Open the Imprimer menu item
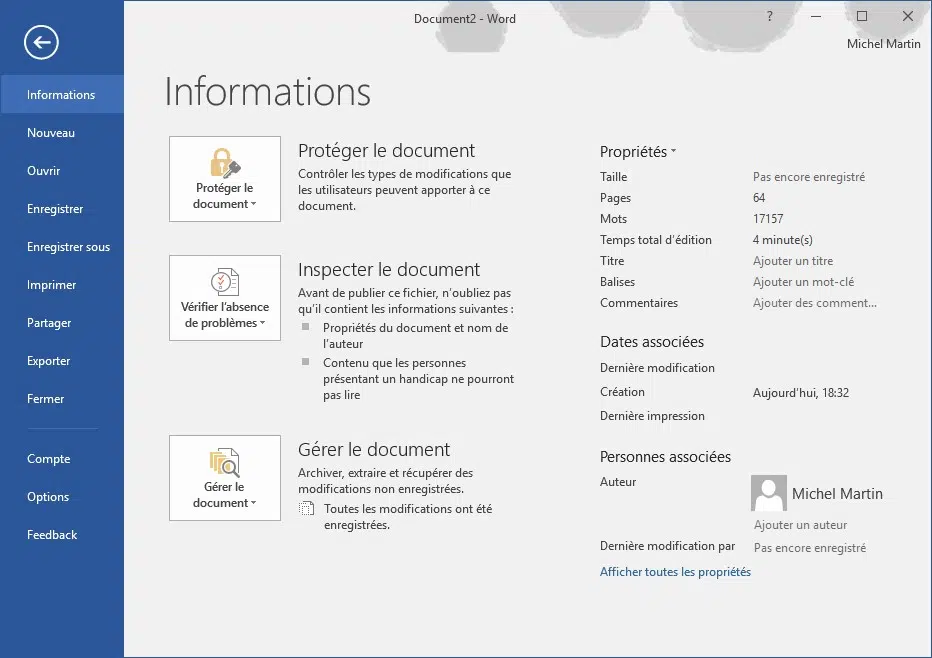This screenshot has width=932, height=658. click(62, 285)
